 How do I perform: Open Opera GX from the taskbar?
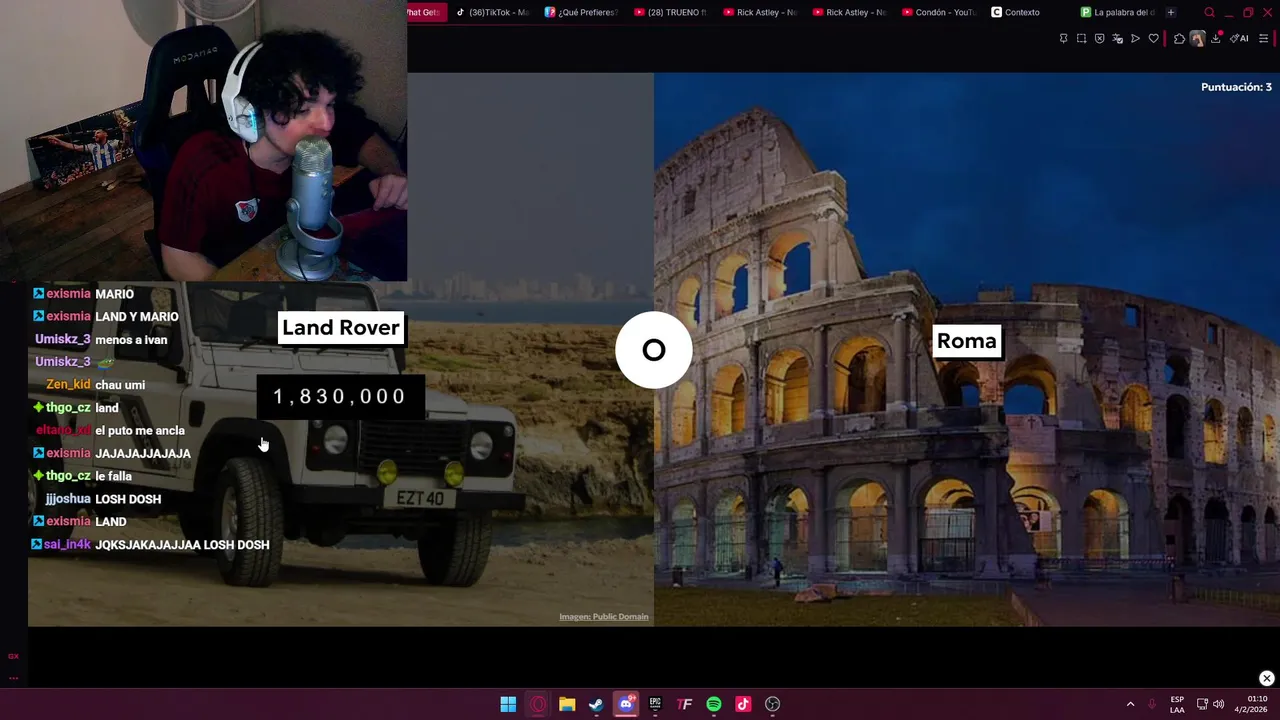(x=538, y=704)
